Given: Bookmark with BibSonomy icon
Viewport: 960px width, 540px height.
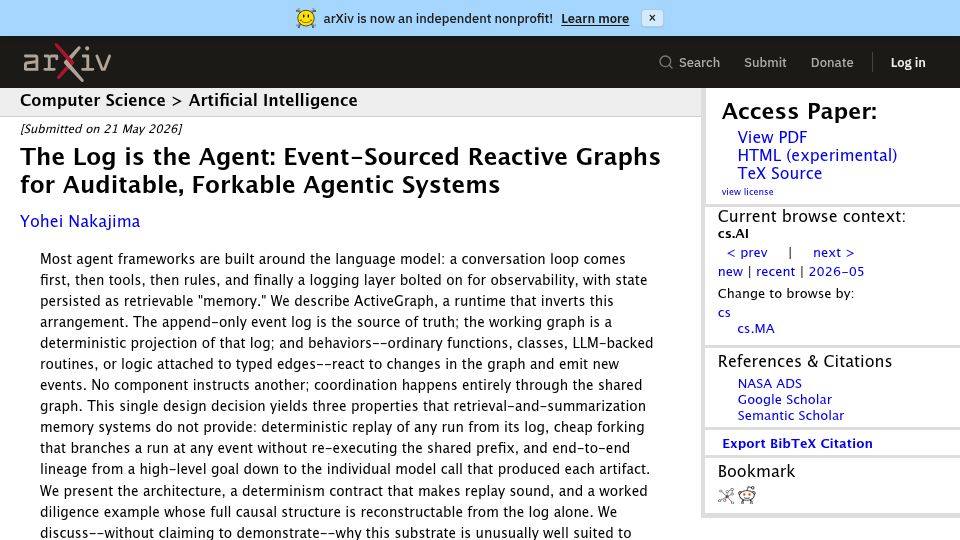Looking at the screenshot, I should click(x=726, y=495).
